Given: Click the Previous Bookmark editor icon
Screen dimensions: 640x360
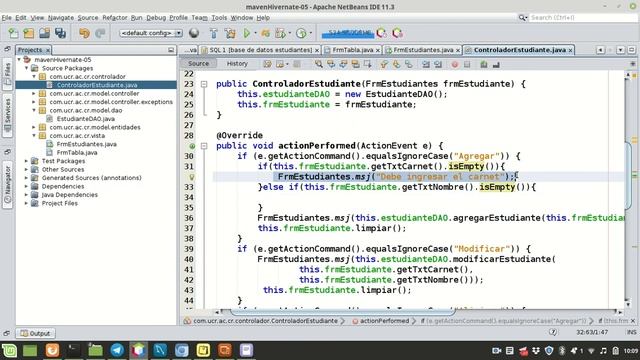Looking at the screenshot, I should pos(384,64).
